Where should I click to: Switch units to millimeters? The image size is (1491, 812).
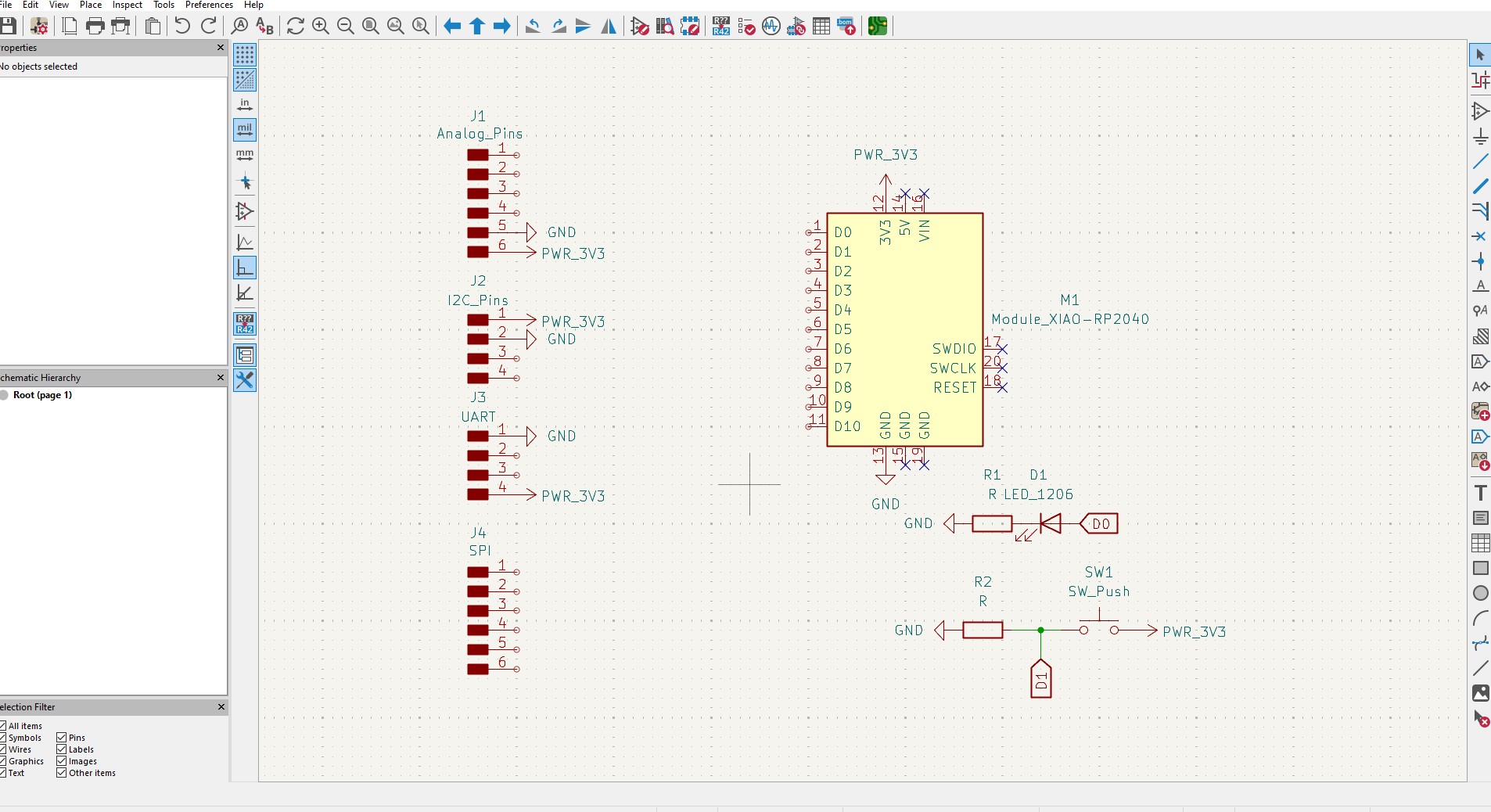click(245, 154)
